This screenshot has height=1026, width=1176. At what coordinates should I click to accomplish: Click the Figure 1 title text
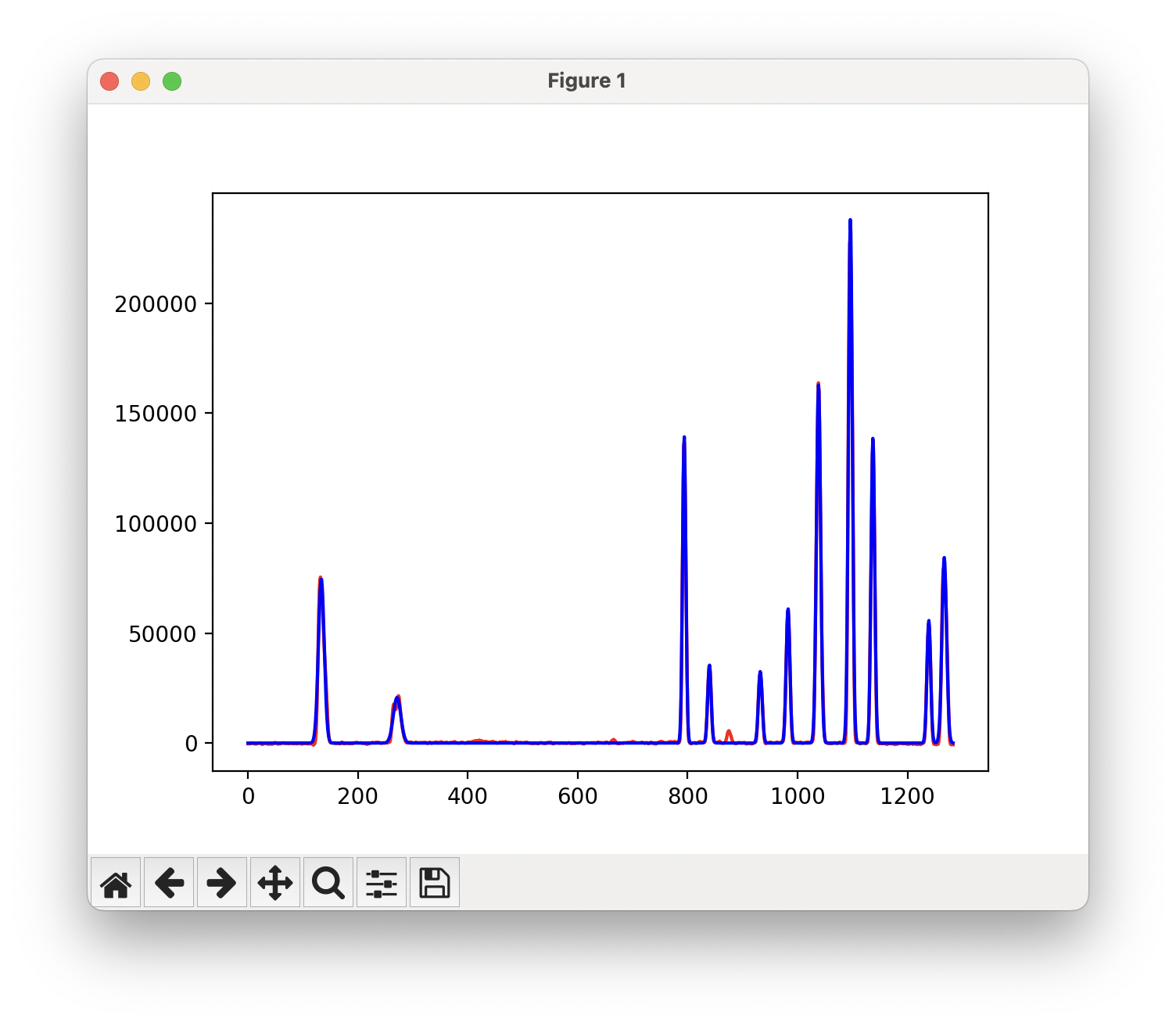pyautogui.click(x=587, y=81)
